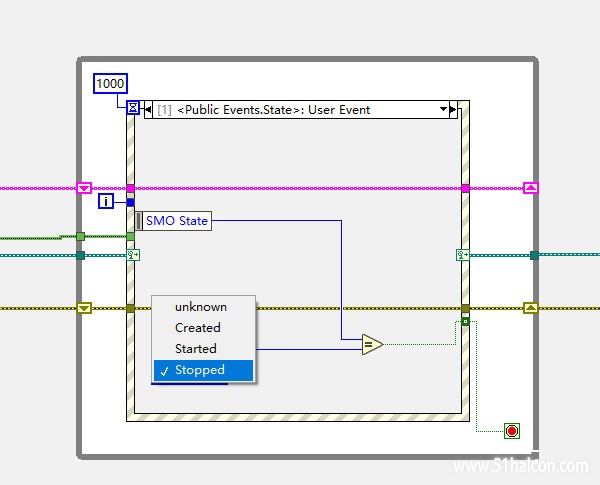Go to previous event case arrow
Viewport: 600px width, 485px height.
[148, 110]
